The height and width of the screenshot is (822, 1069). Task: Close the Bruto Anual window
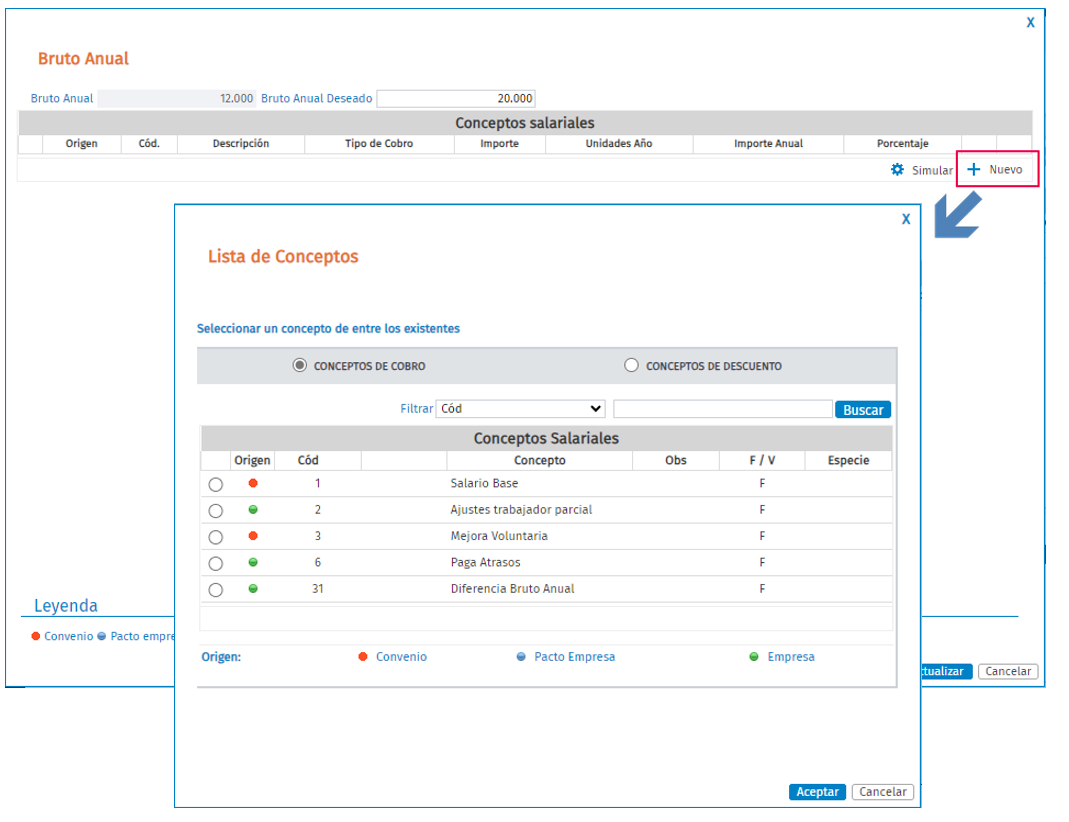[1031, 22]
